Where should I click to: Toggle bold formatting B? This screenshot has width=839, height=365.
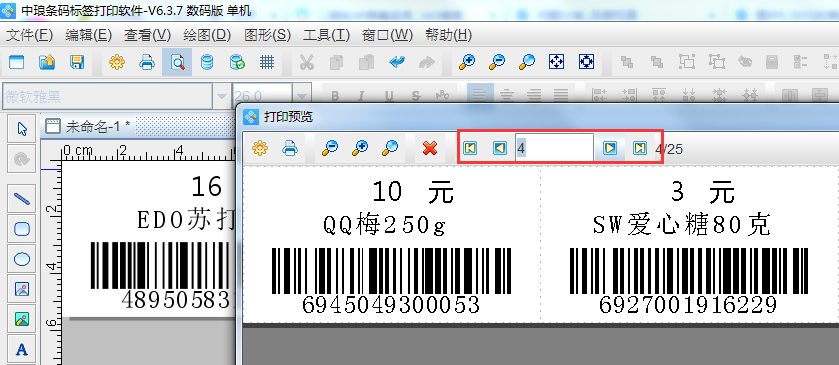(335, 96)
